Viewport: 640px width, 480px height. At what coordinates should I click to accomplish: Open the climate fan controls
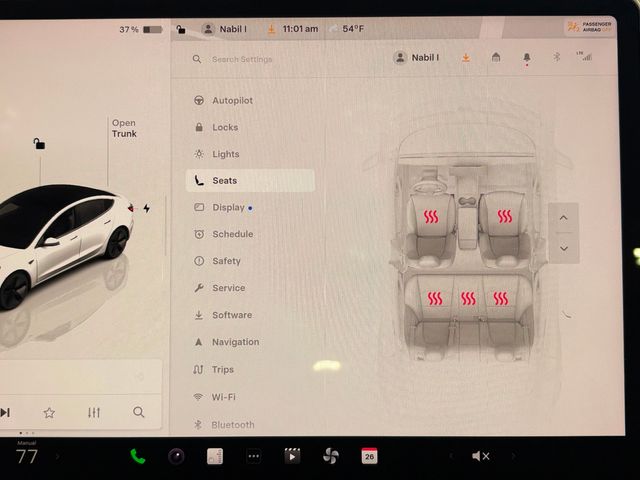click(x=331, y=456)
